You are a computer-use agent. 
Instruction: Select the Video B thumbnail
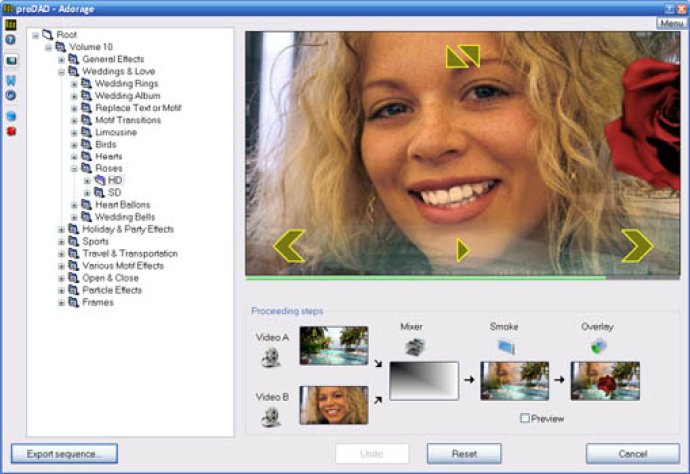tap(334, 405)
